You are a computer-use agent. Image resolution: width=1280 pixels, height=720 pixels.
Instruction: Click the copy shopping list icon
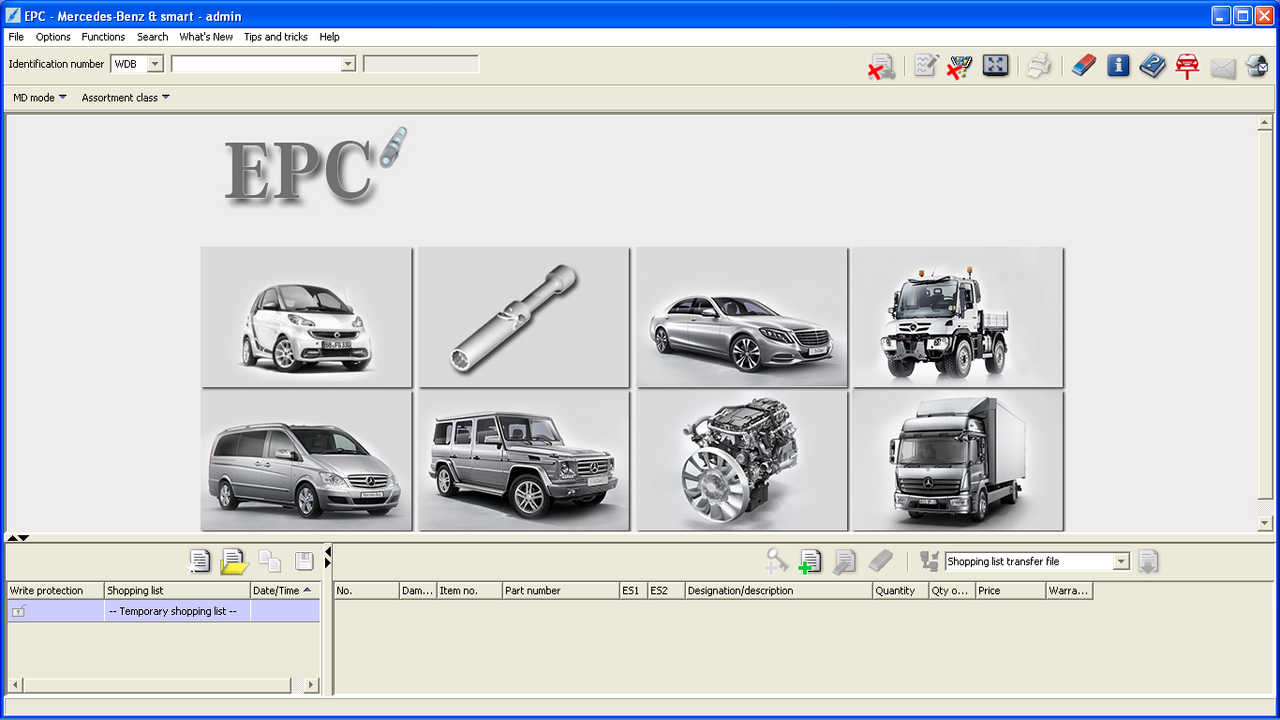[x=269, y=561]
